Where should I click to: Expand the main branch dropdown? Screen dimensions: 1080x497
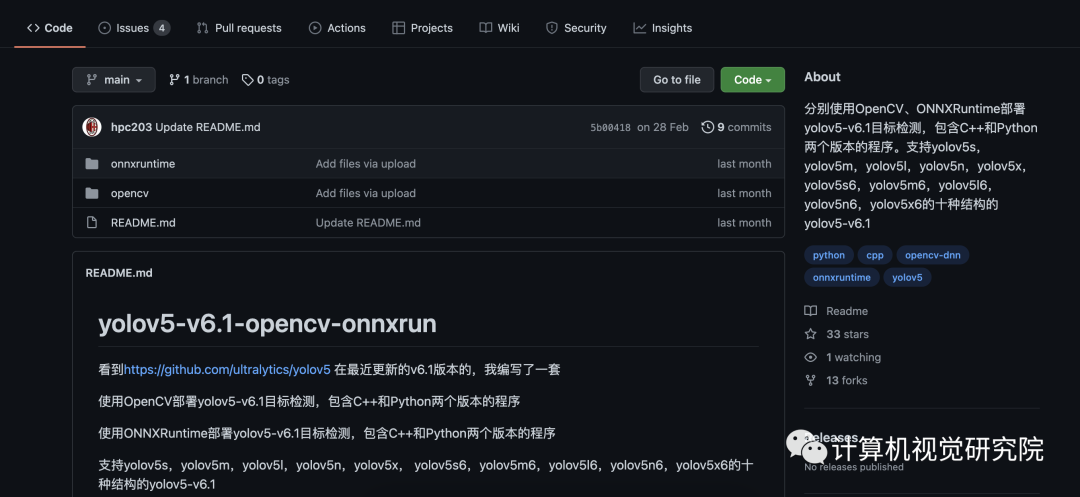point(114,80)
